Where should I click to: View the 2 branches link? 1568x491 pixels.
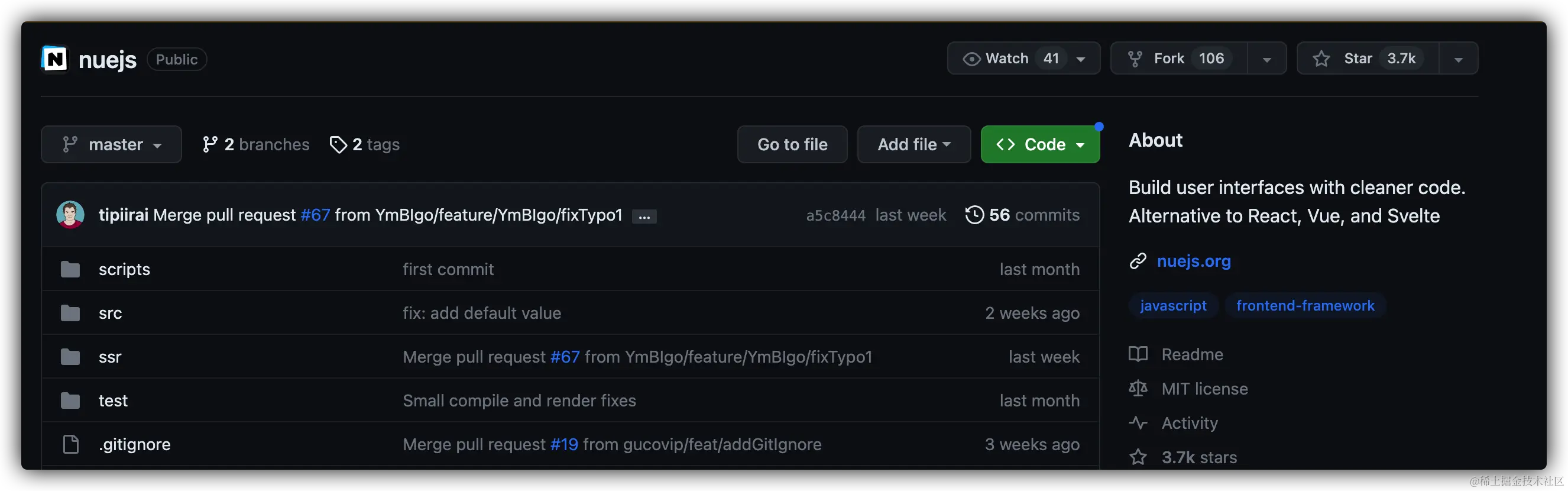point(255,144)
